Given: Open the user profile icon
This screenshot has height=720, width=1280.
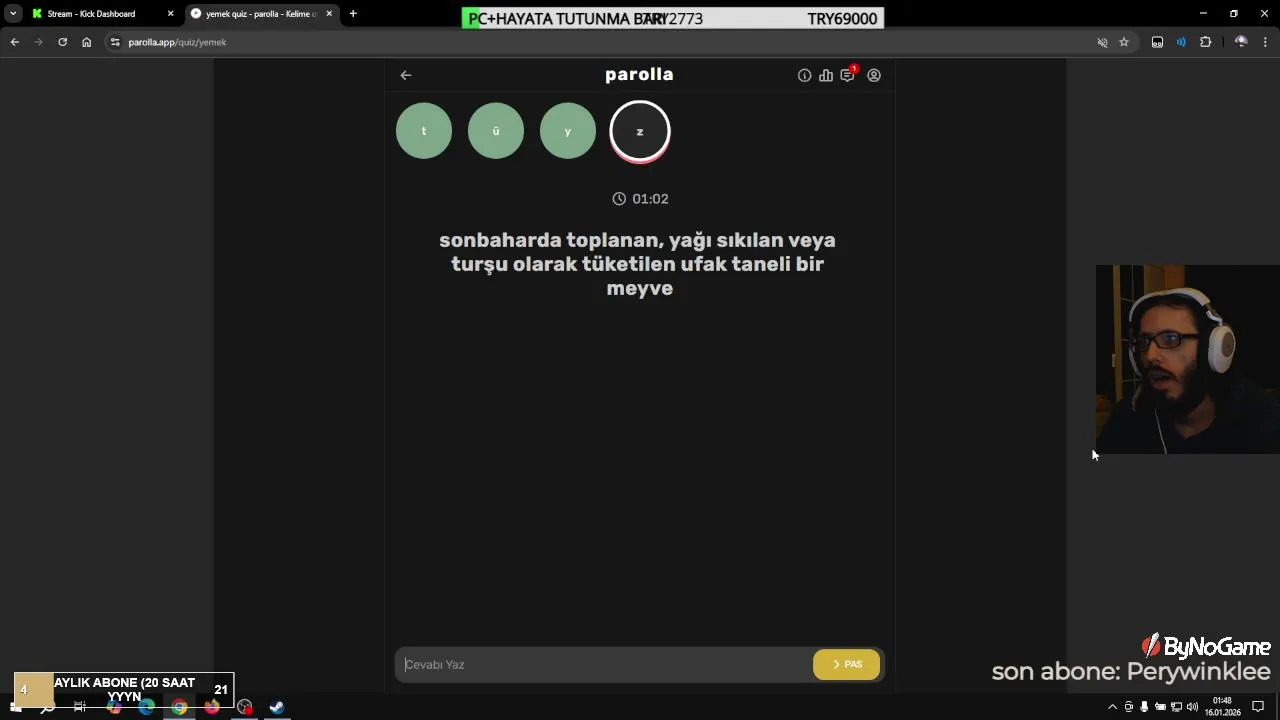Looking at the screenshot, I should pyautogui.click(x=874, y=75).
